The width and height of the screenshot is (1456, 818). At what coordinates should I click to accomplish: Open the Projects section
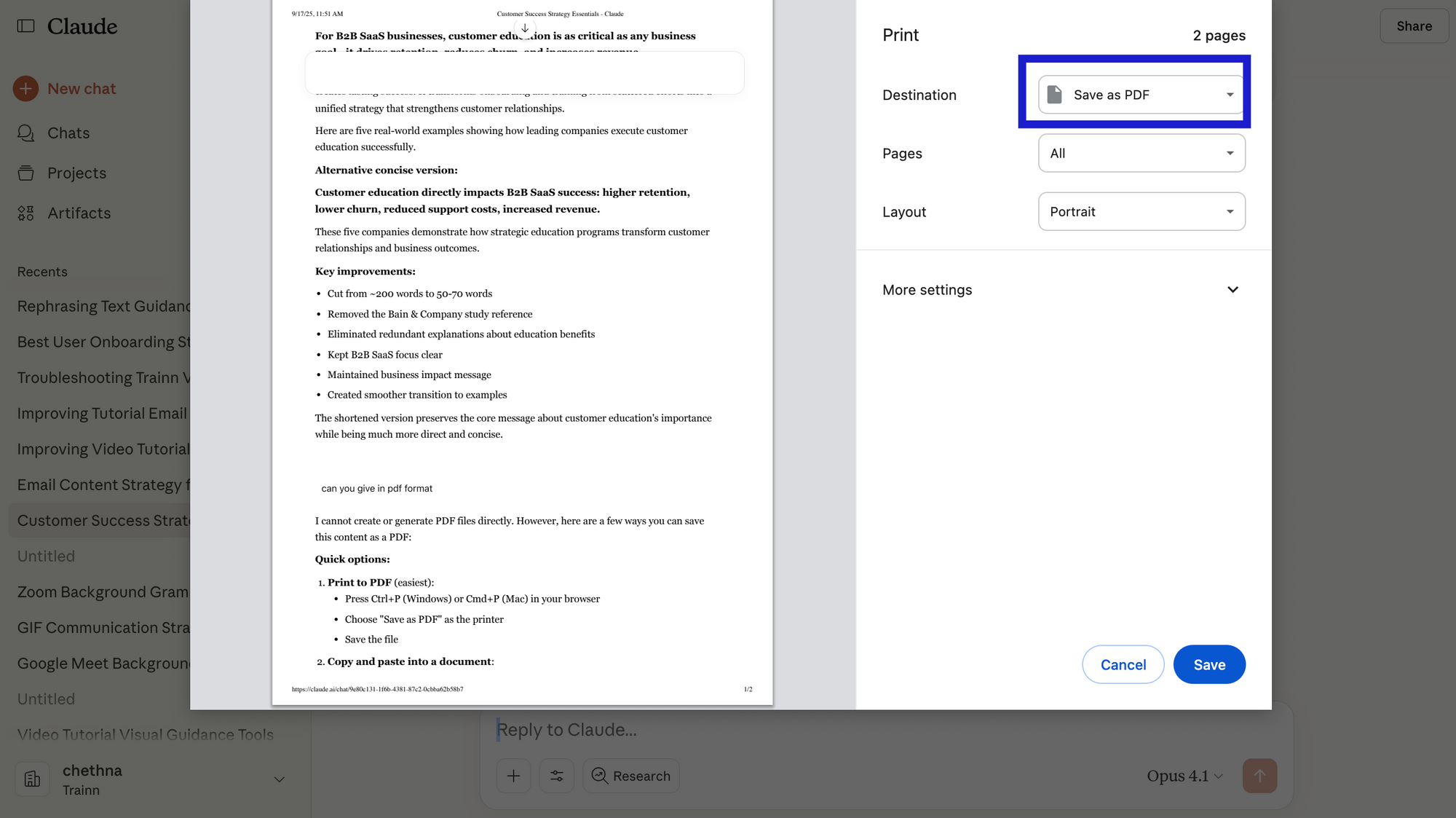(76, 173)
